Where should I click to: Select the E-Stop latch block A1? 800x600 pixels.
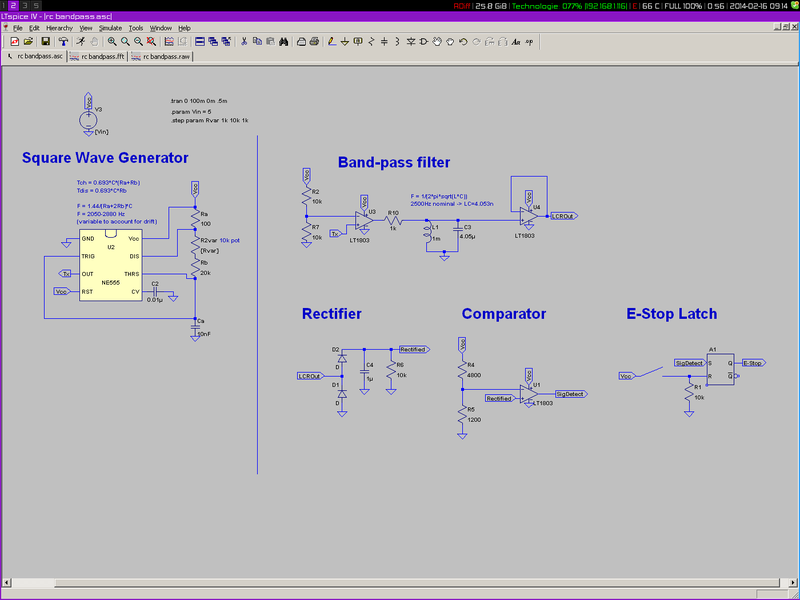[722, 369]
